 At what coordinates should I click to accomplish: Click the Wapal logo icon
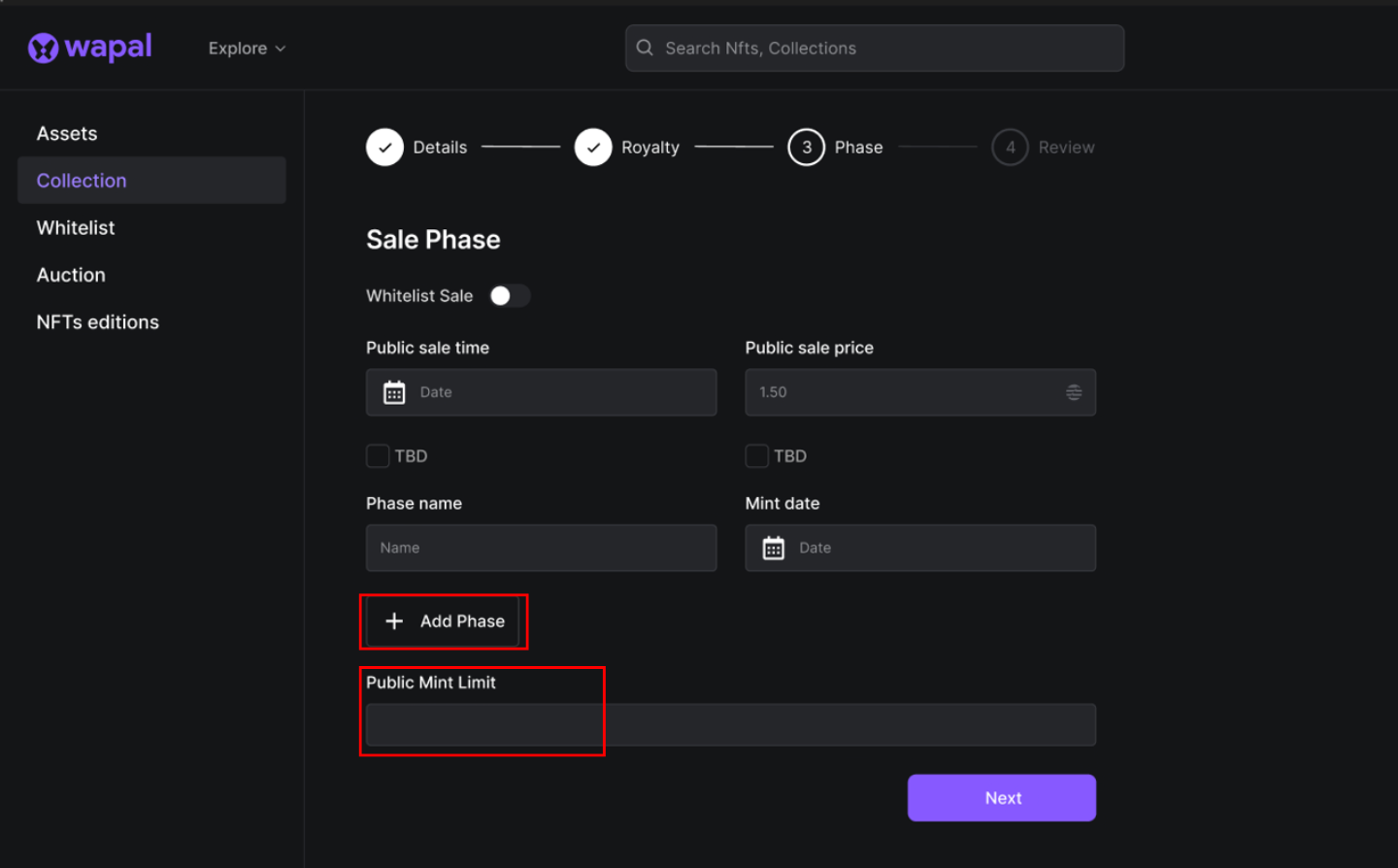[x=44, y=48]
